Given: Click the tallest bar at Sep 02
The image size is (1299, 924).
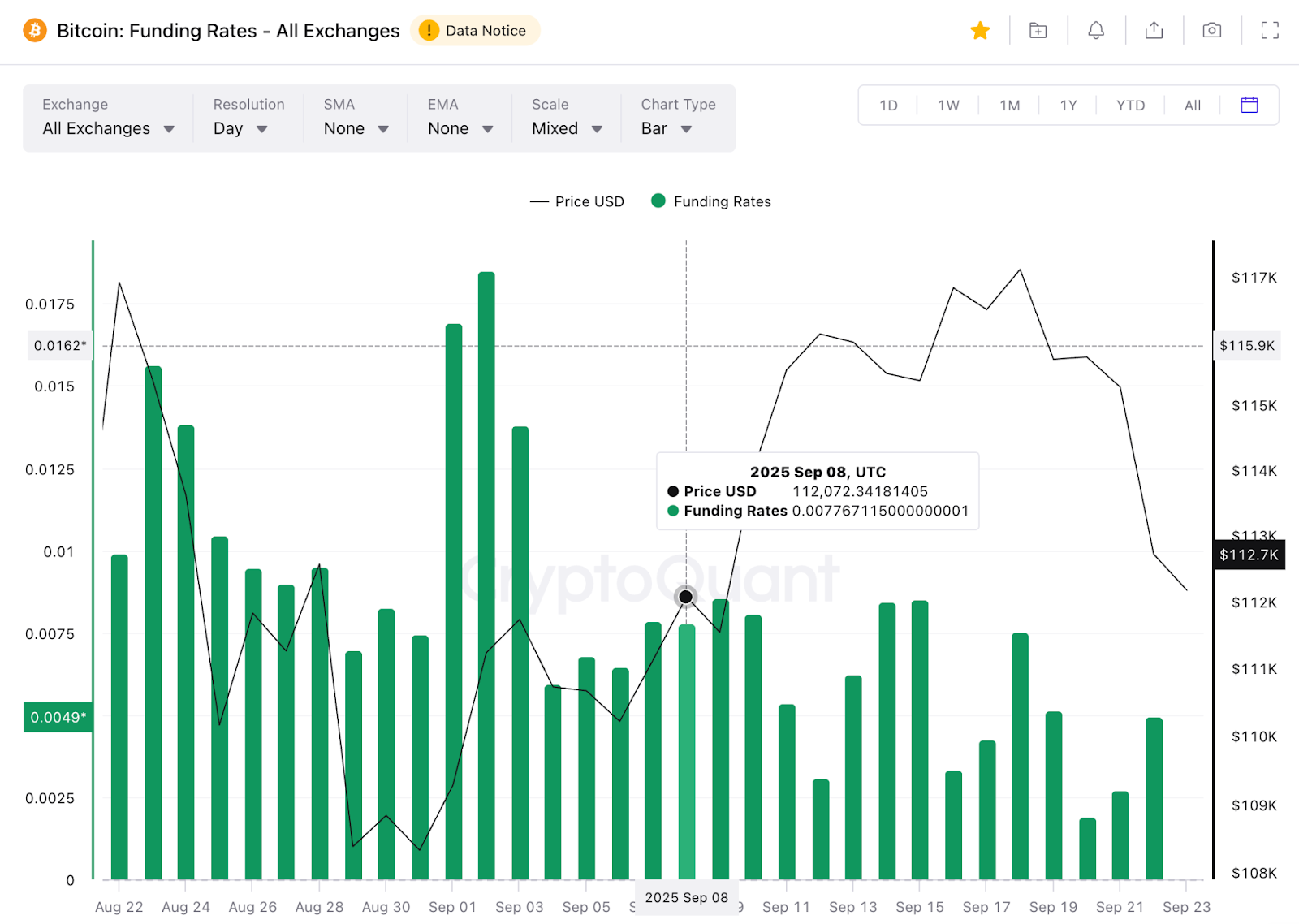Looking at the screenshot, I should coord(486,576).
